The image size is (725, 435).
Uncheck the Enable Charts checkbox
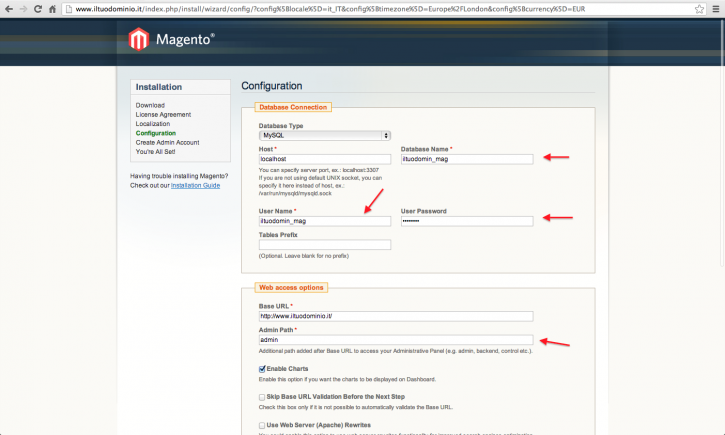click(262, 369)
